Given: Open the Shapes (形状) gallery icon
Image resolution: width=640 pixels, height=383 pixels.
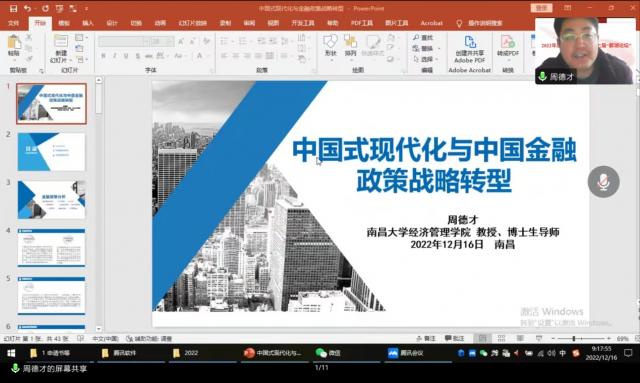Looking at the screenshot, I should pos(330,41).
